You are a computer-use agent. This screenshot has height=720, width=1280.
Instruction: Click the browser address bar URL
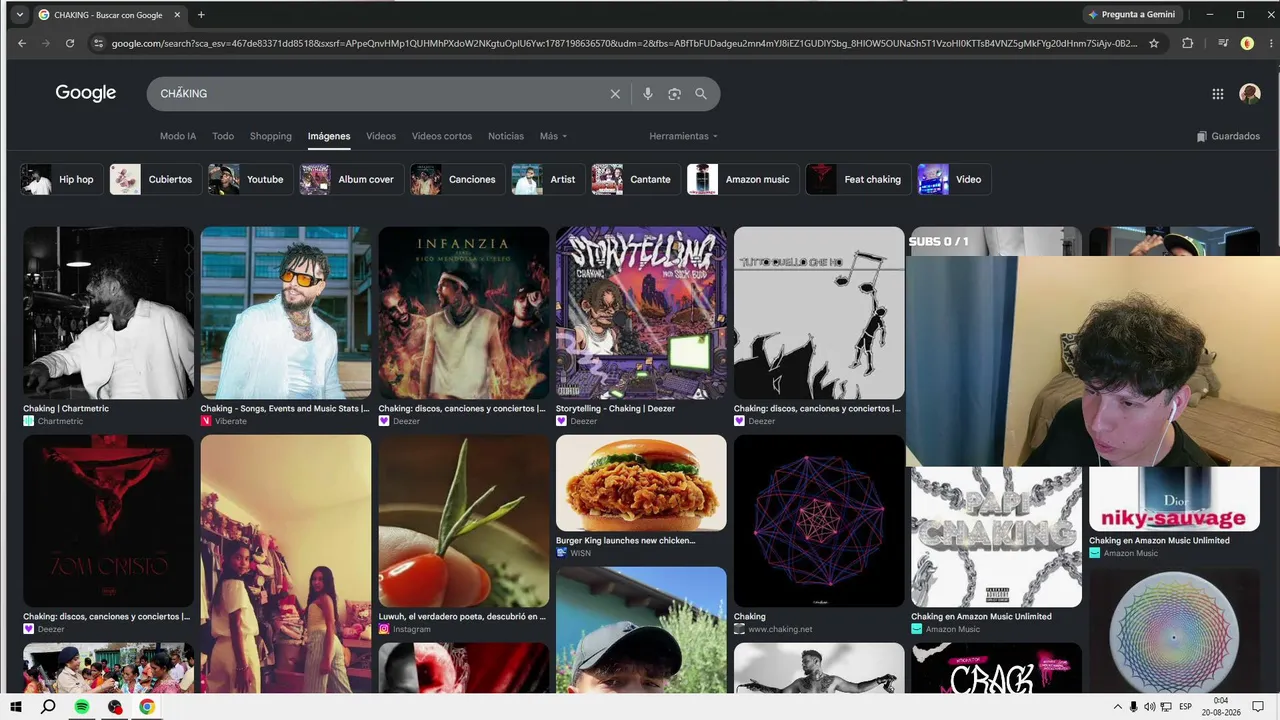[624, 43]
